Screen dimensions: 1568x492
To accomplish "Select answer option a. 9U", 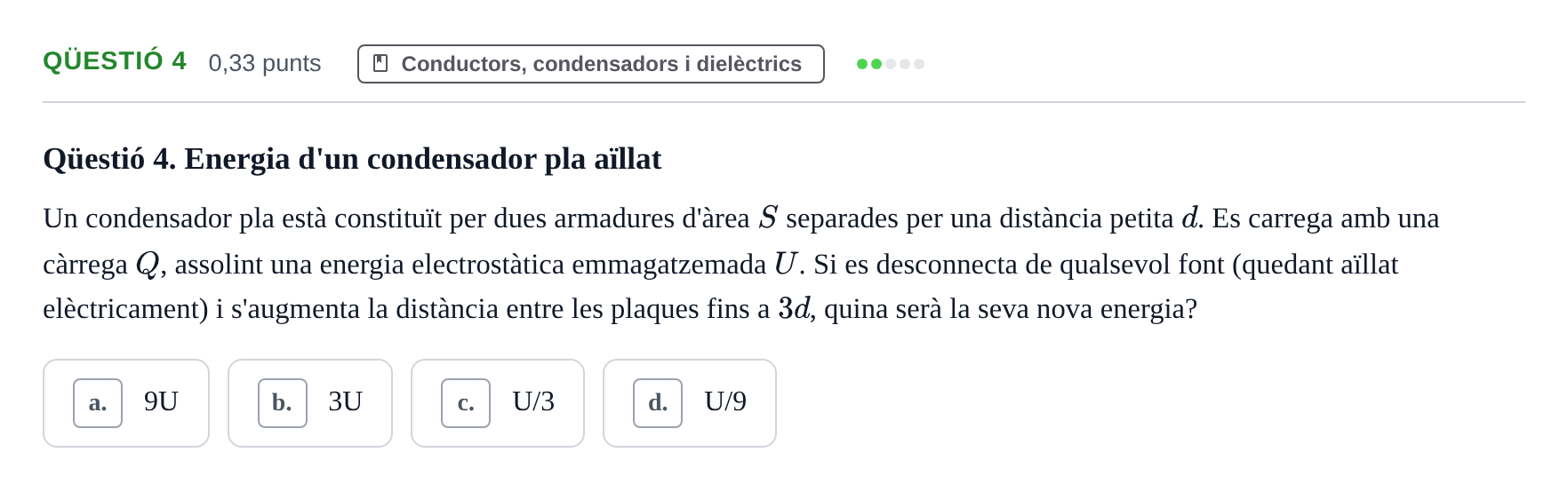I will click(126, 403).
